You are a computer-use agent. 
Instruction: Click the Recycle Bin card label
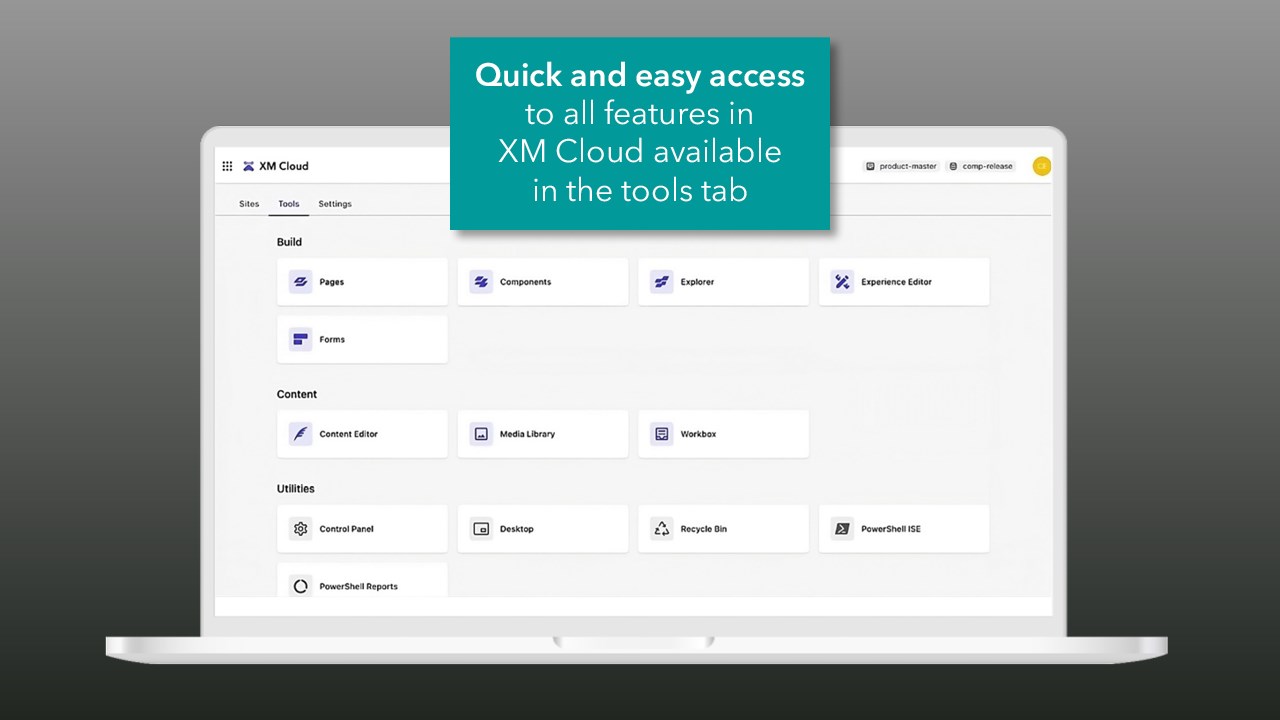(x=704, y=529)
